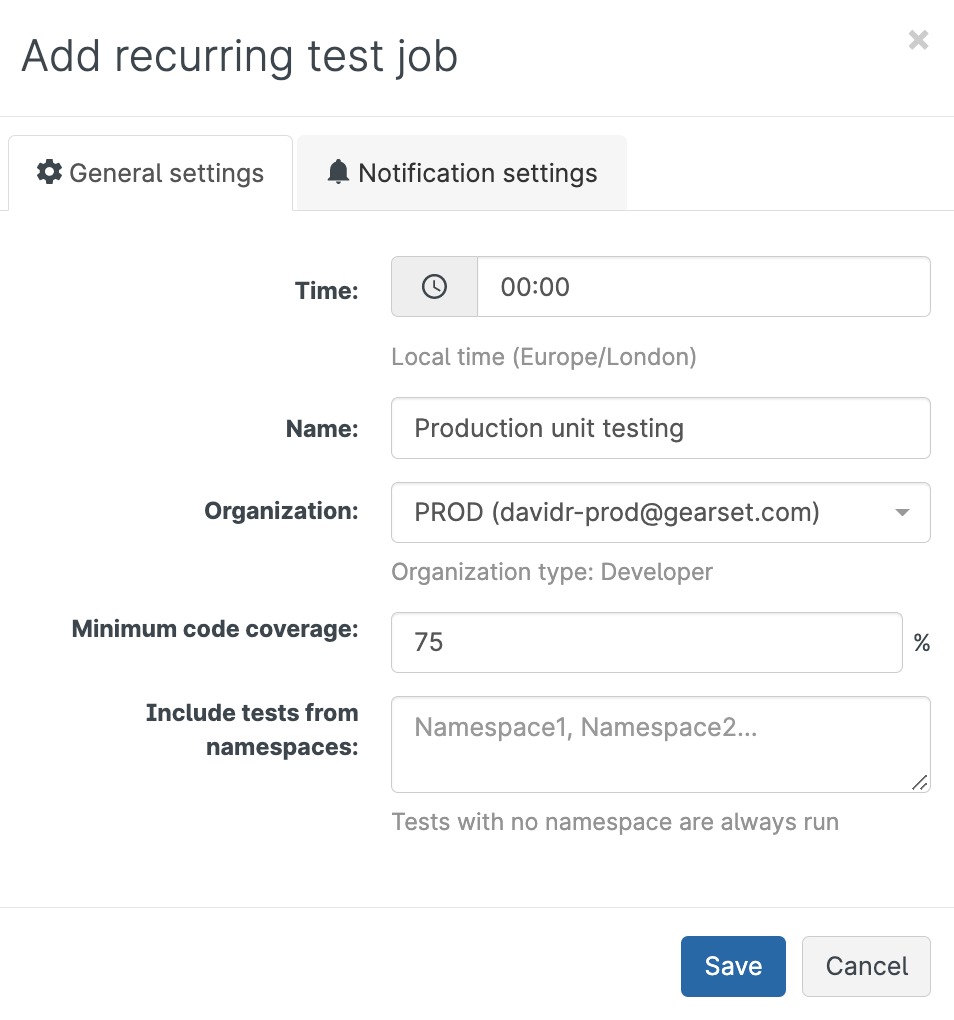Image resolution: width=954 pixels, height=1020 pixels.
Task: Click the gear icon on General settings
Action: click(49, 172)
